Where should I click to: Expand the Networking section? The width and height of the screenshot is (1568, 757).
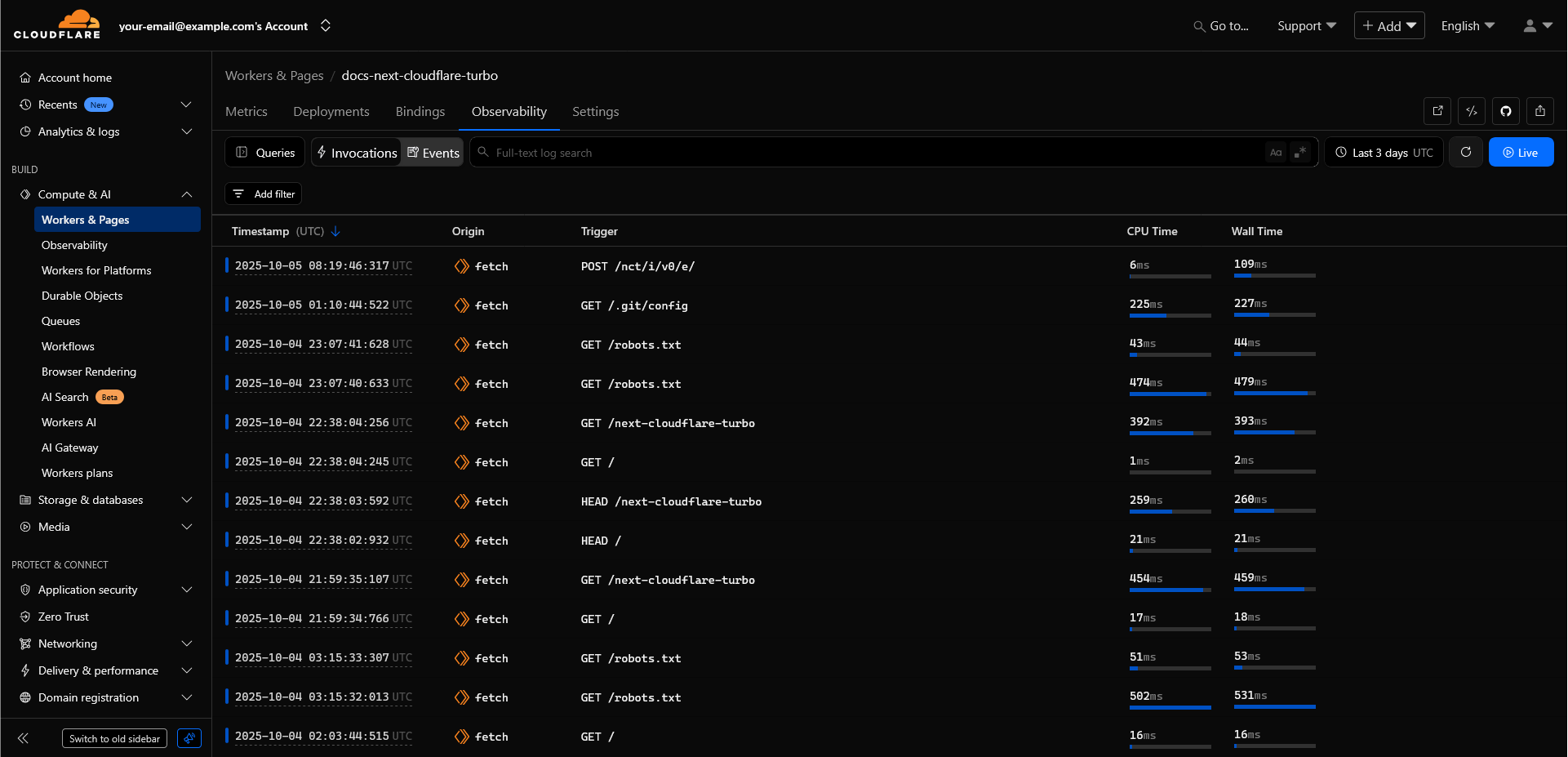186,643
